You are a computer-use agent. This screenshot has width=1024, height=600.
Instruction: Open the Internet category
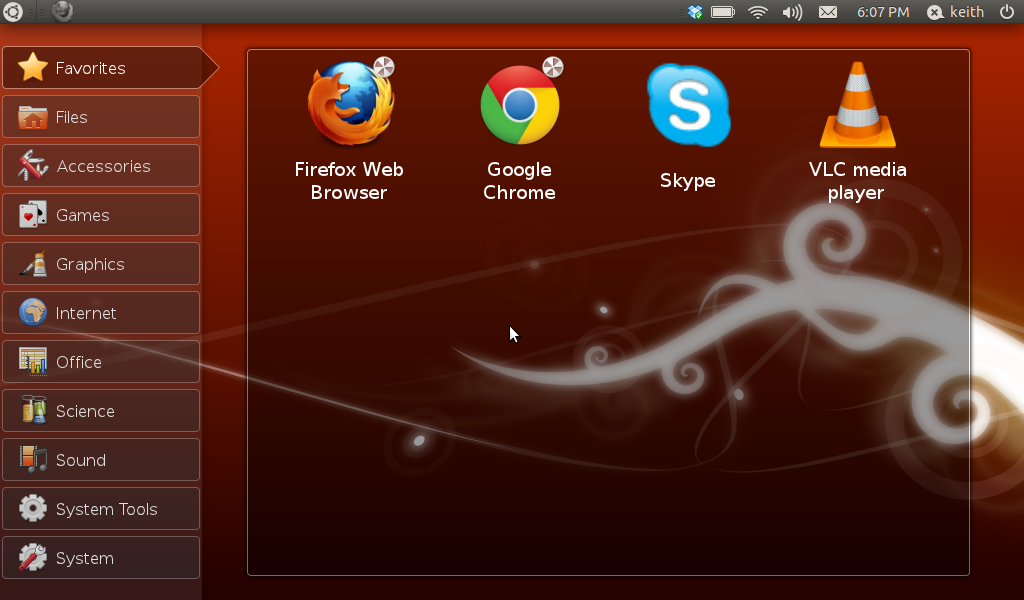point(100,312)
